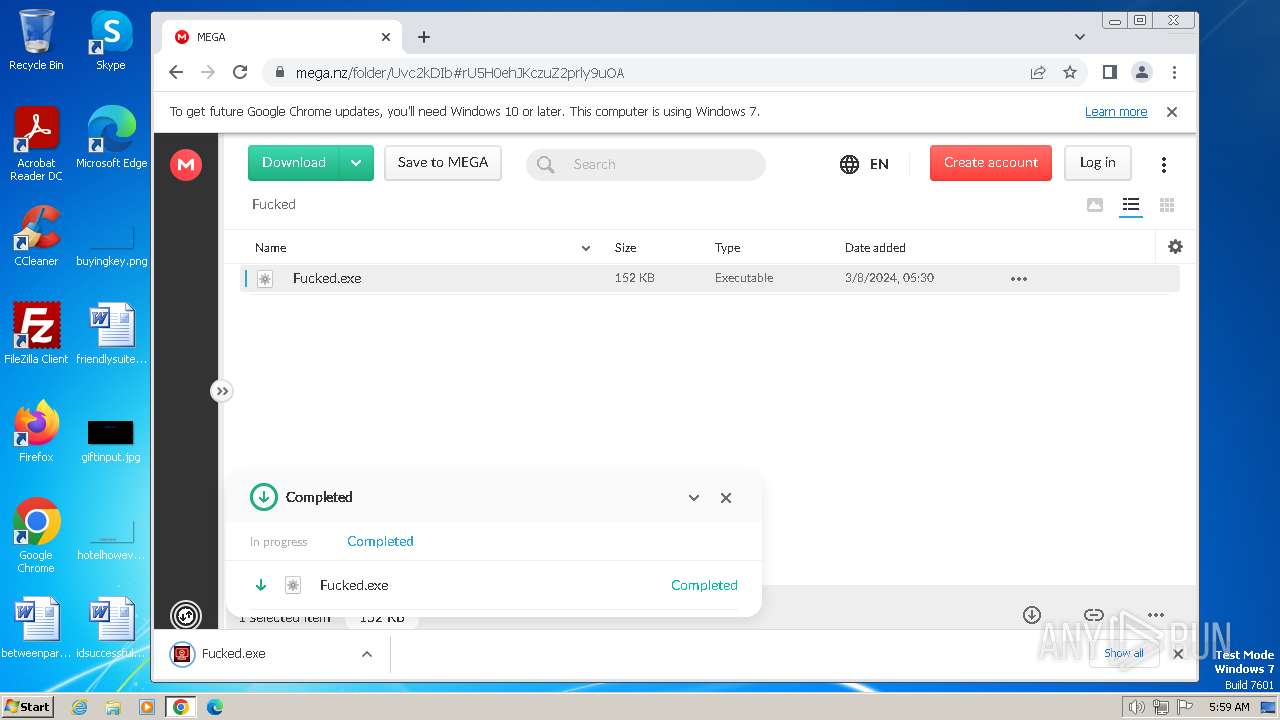Open column settings gear
Viewport: 1280px width, 720px height.
[x=1175, y=246]
